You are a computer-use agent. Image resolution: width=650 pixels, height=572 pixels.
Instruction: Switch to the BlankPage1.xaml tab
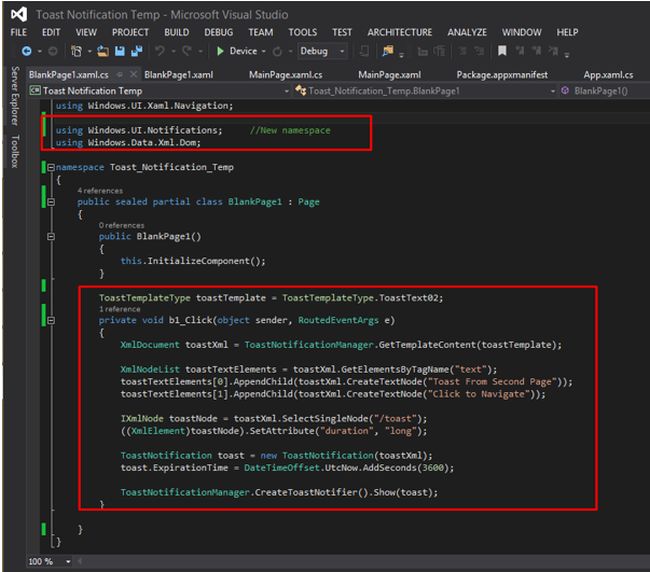[x=179, y=75]
